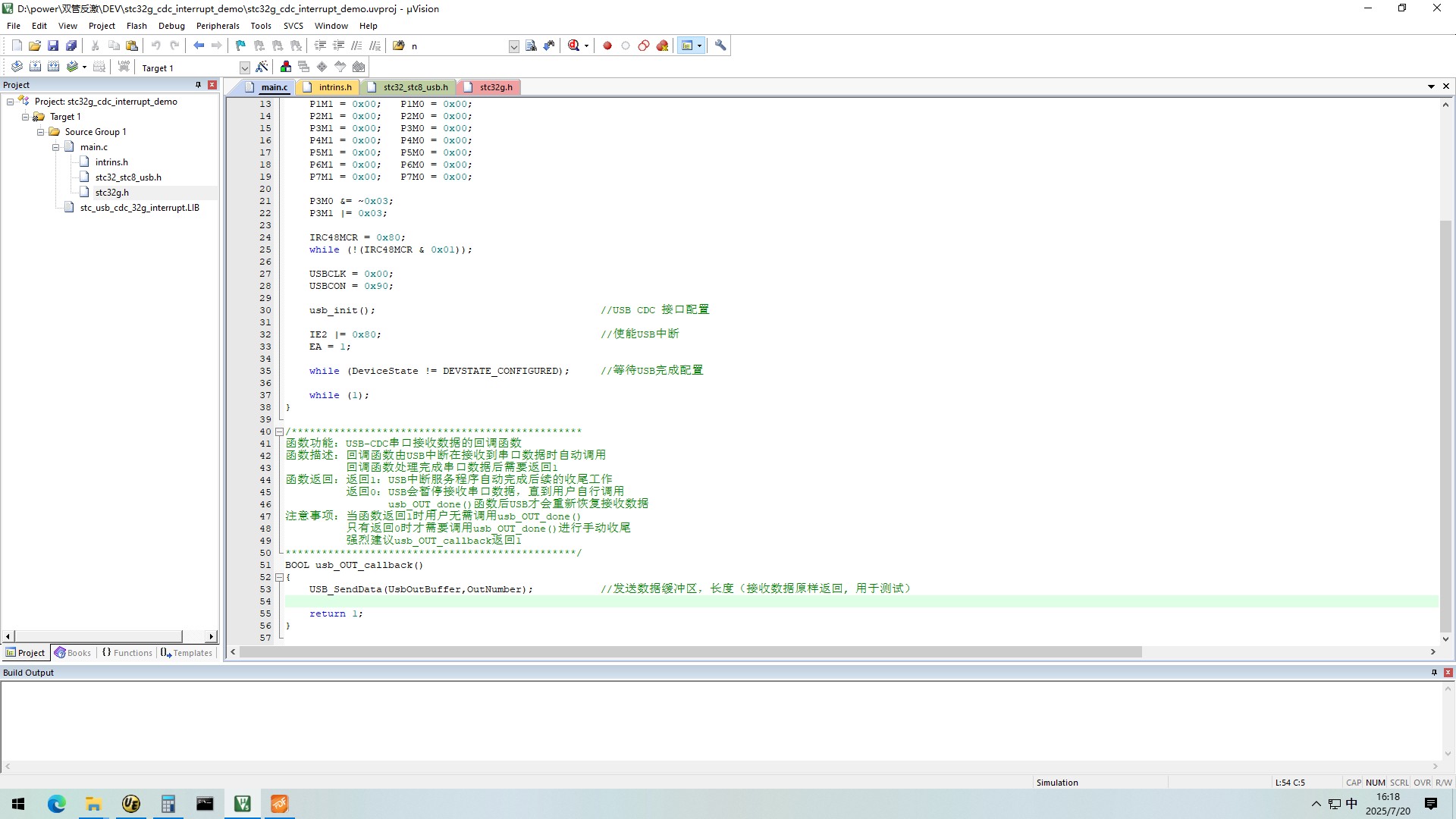Open File Explorer from taskbar
The image size is (1456, 819).
pos(93,804)
